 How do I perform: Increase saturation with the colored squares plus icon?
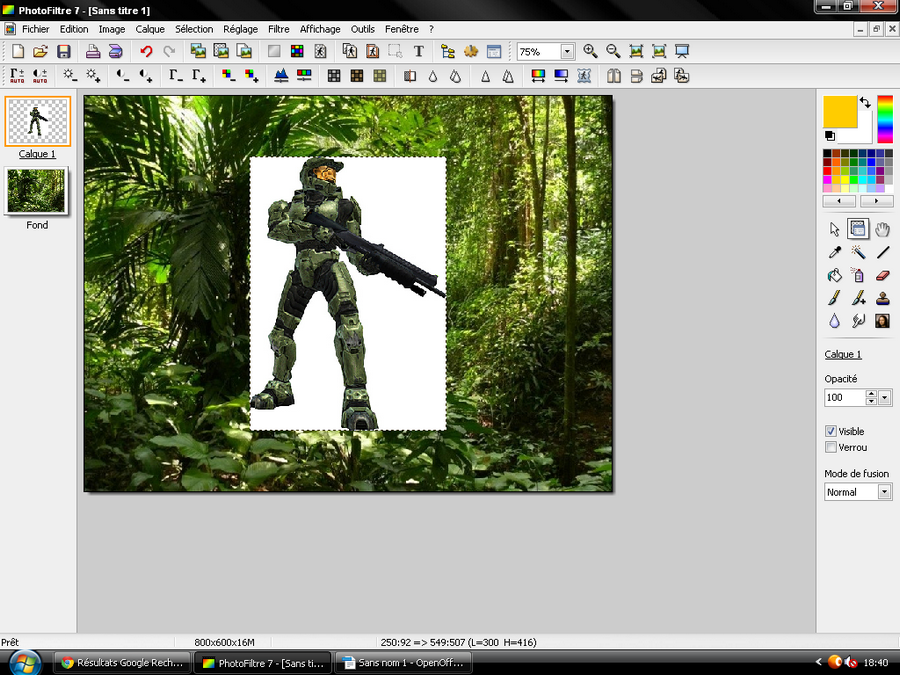tap(251, 76)
